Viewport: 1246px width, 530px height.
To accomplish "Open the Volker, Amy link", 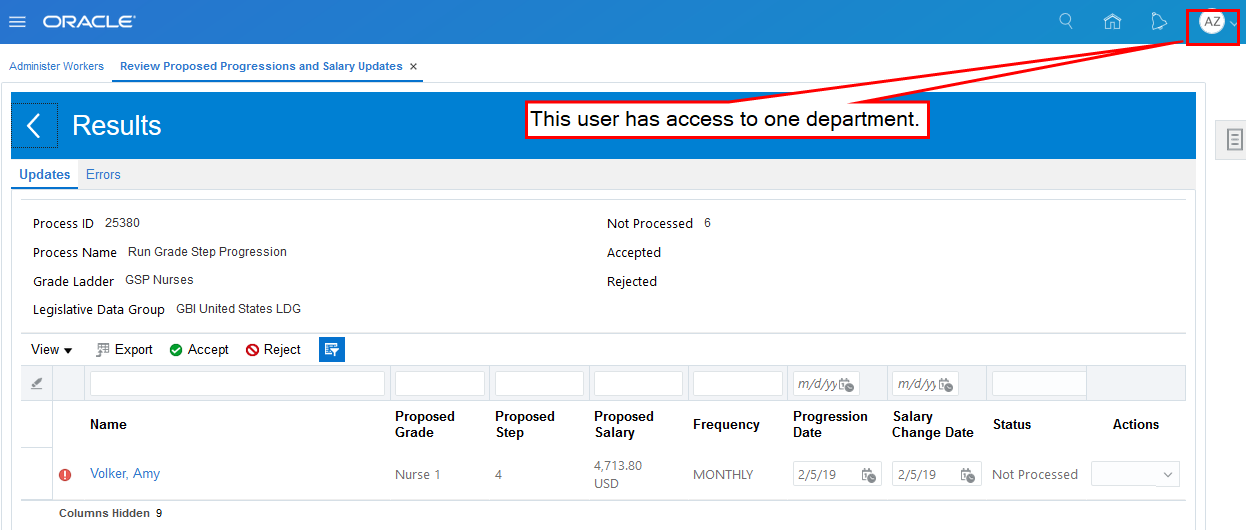I will tap(125, 474).
